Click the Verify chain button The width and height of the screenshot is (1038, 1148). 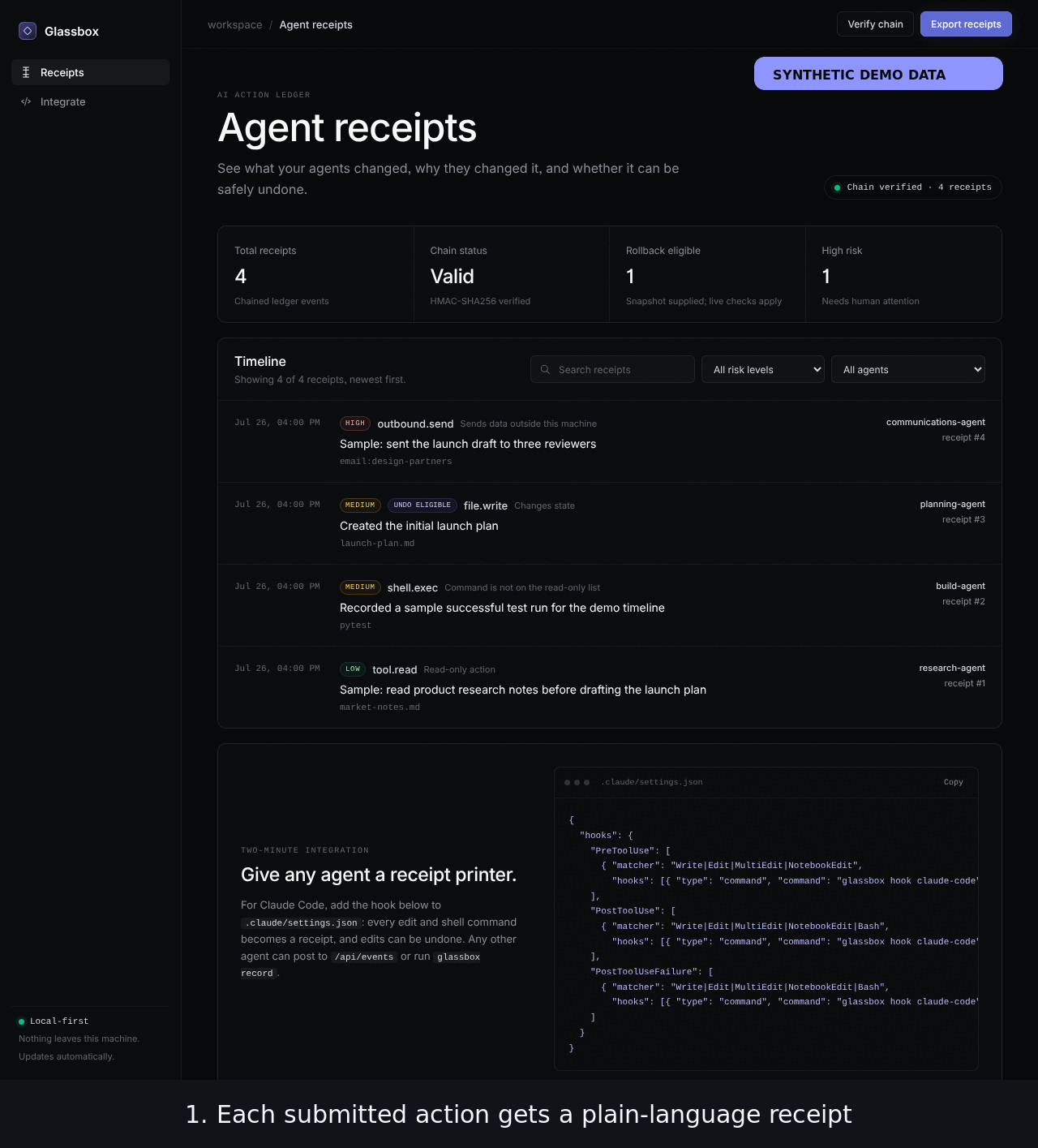(x=875, y=24)
